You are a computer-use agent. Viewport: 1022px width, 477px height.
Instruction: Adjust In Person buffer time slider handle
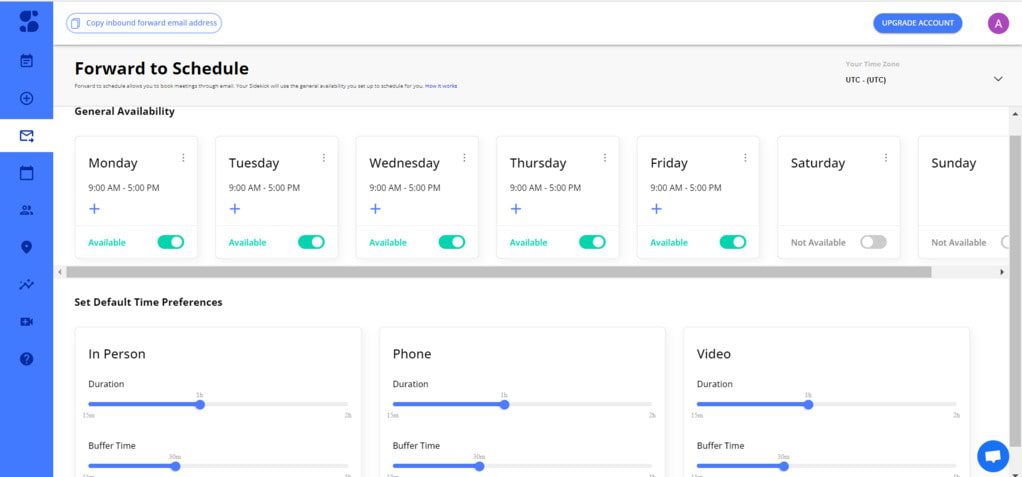[175, 466]
